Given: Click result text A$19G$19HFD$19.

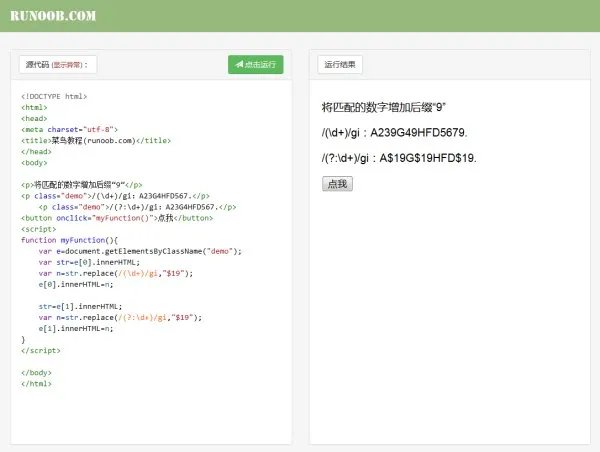Looking at the screenshot, I should [x=428, y=158].
